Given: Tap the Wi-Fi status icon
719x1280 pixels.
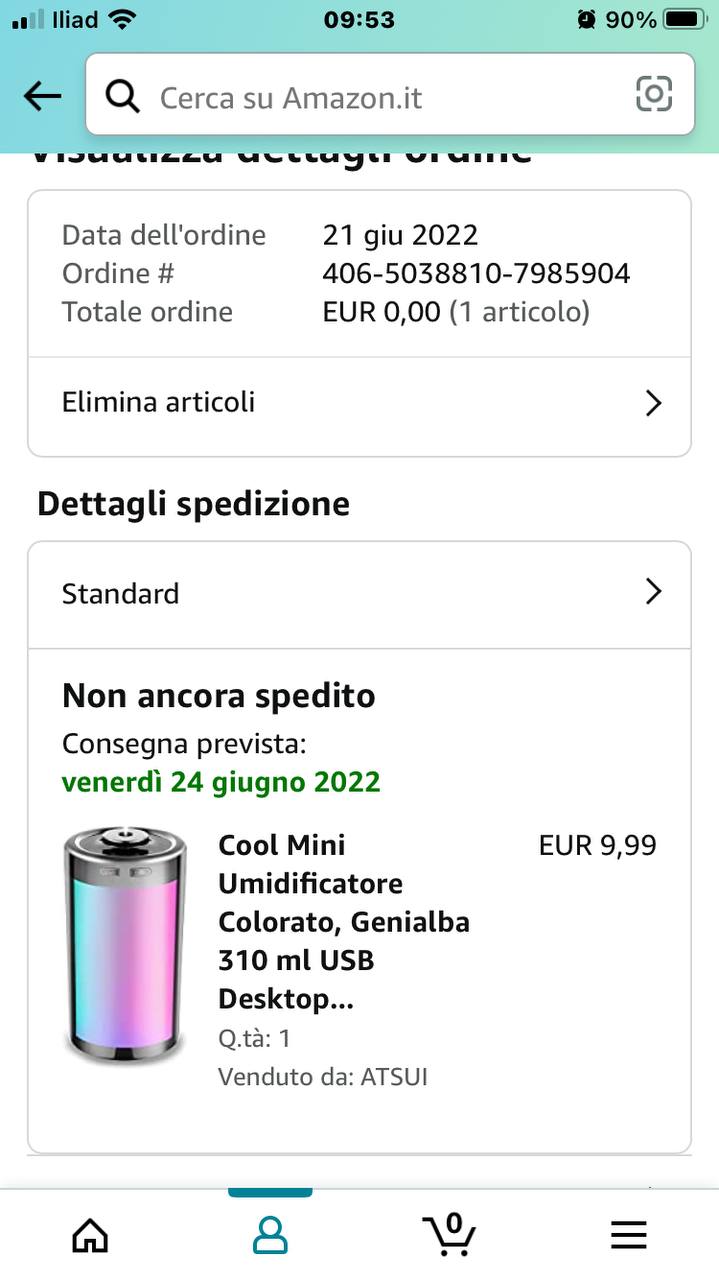Looking at the screenshot, I should pyautogui.click(x=122, y=19).
